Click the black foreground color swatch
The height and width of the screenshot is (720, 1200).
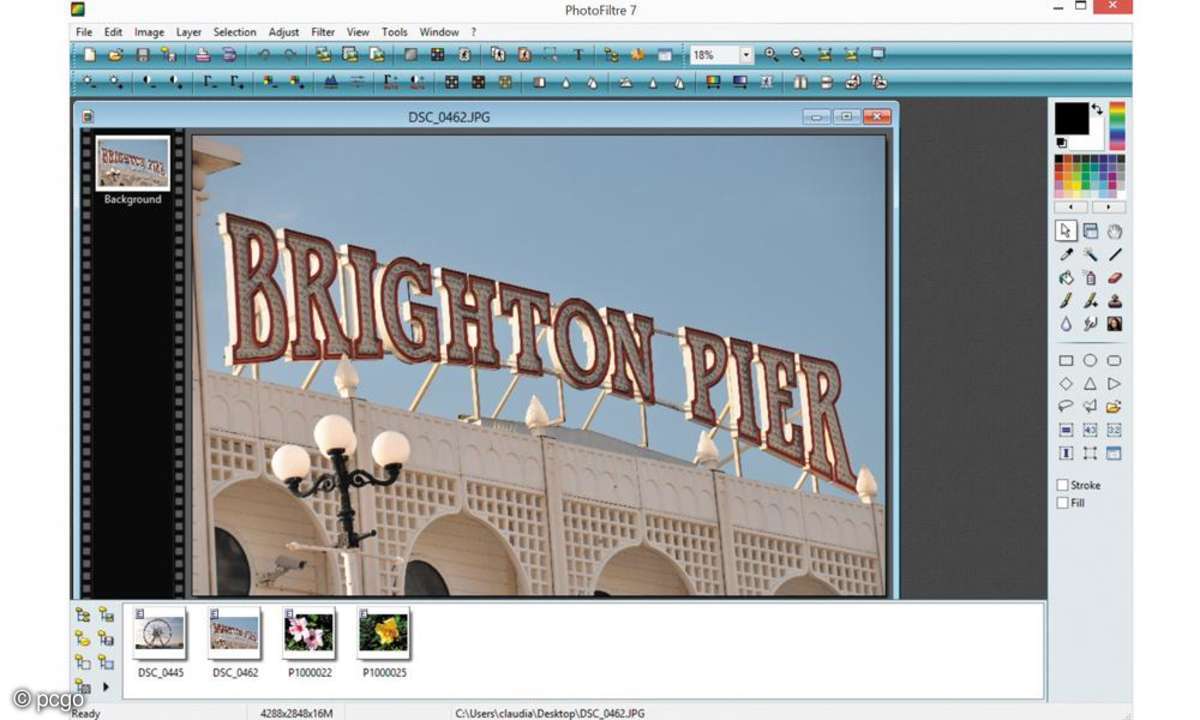point(1071,118)
